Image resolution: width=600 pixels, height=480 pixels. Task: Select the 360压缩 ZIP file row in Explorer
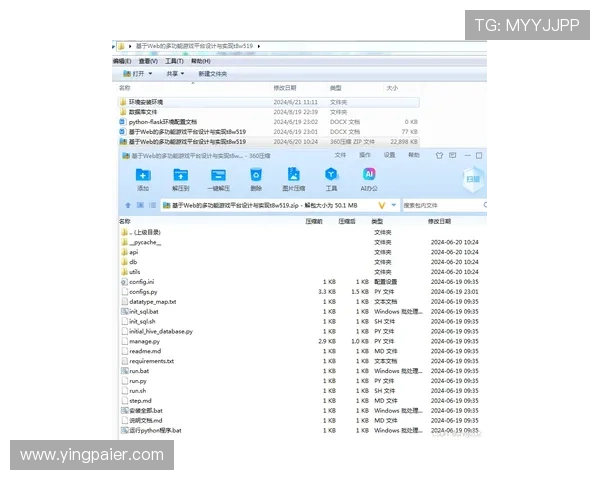coord(269,142)
